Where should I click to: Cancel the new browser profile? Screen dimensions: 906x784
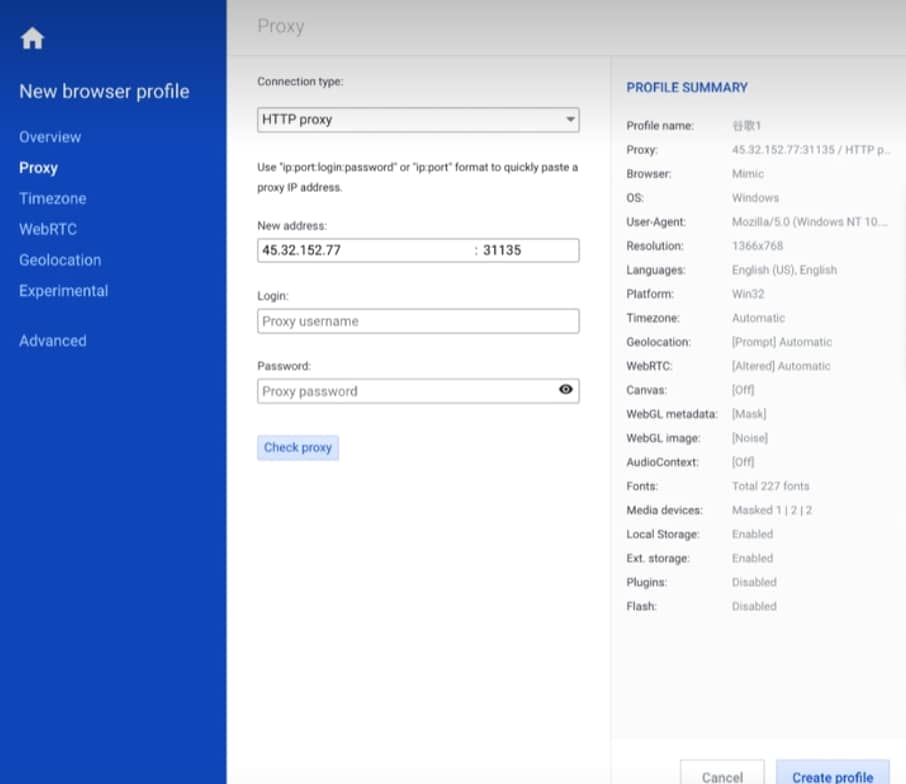722,774
